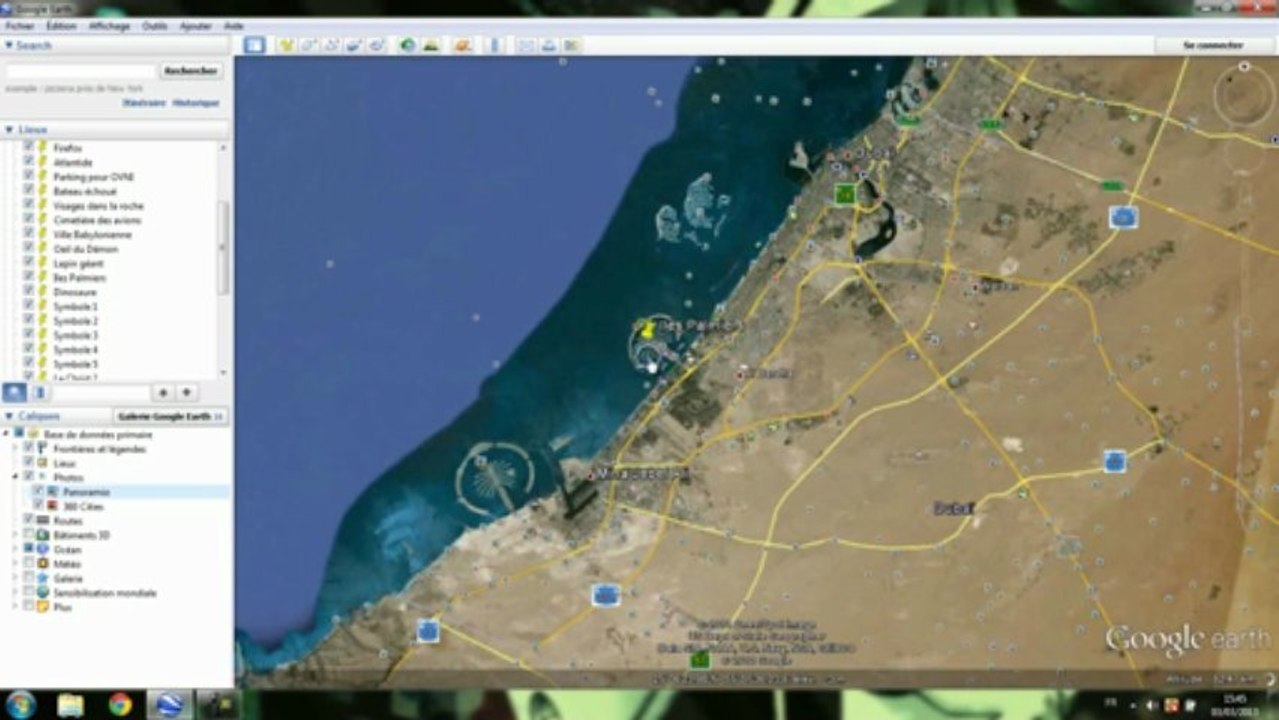Click the Historique link

196,103
